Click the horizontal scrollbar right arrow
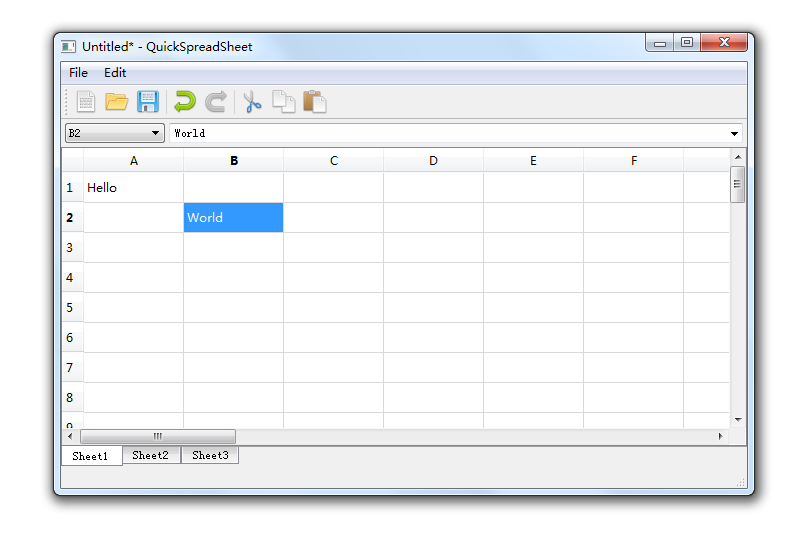 (x=721, y=436)
